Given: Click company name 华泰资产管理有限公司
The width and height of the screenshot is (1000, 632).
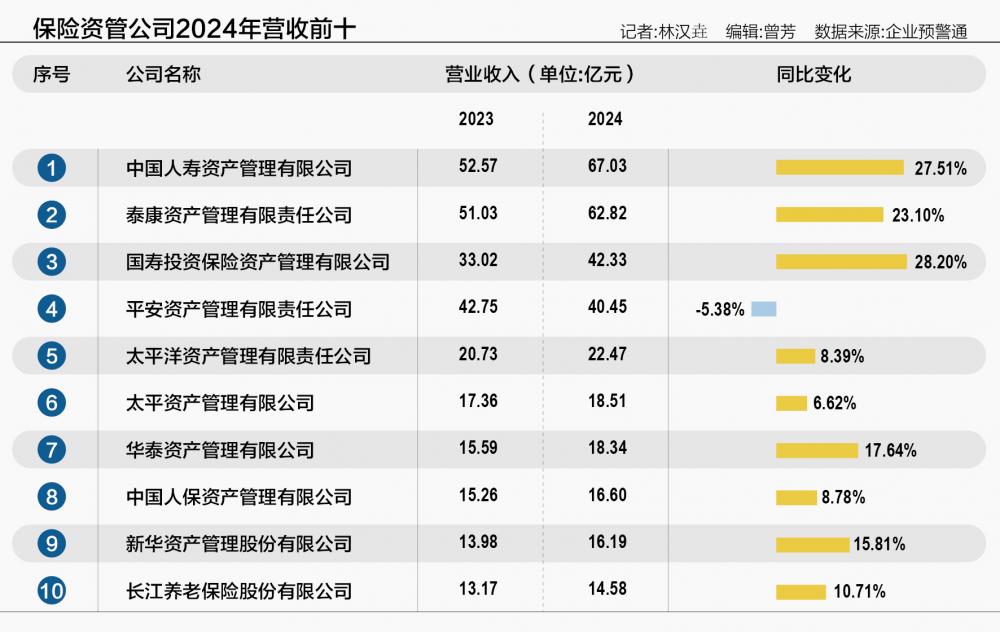Looking at the screenshot, I should click(220, 450).
